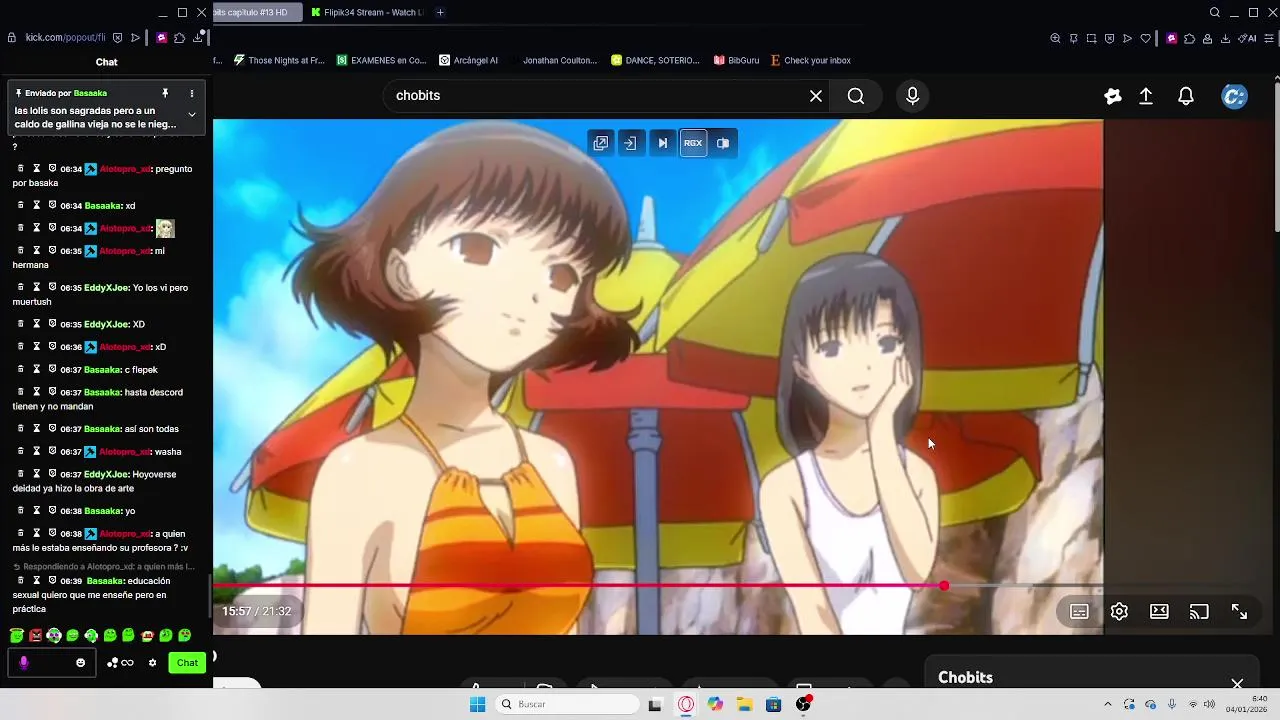
Task: Click the Chat send button
Action: click(x=187, y=662)
